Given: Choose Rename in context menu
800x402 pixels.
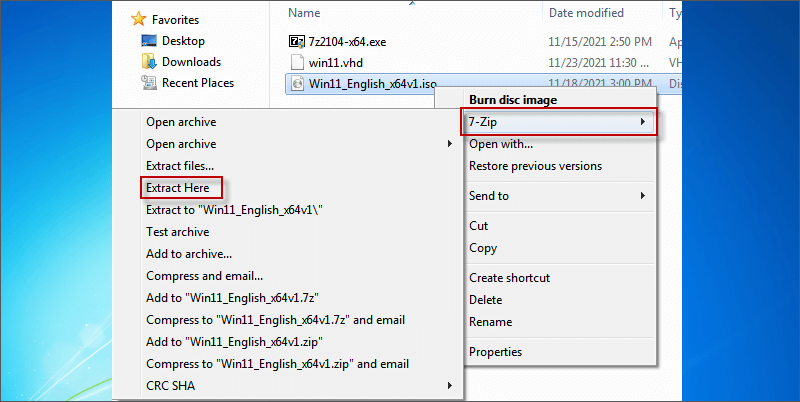Looking at the screenshot, I should (x=490, y=322).
